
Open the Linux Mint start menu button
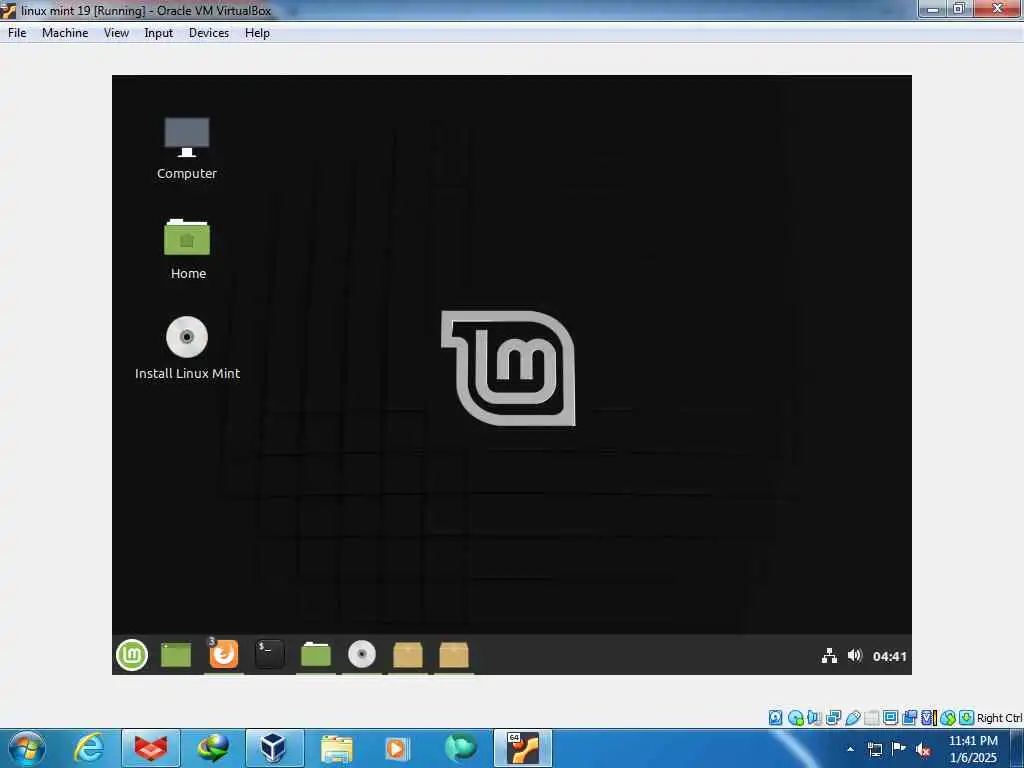point(132,654)
